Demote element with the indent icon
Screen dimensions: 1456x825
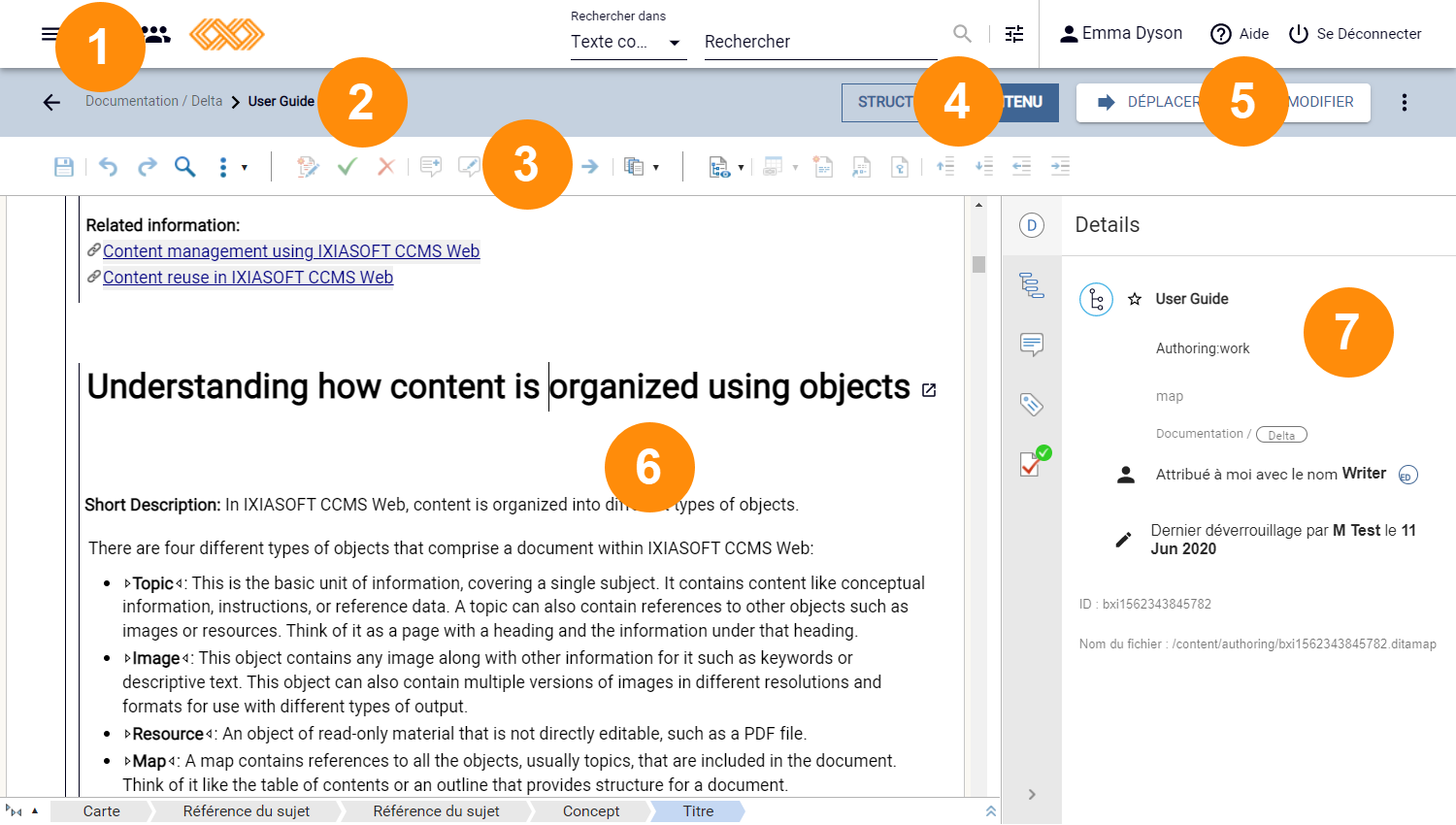coord(1060,167)
